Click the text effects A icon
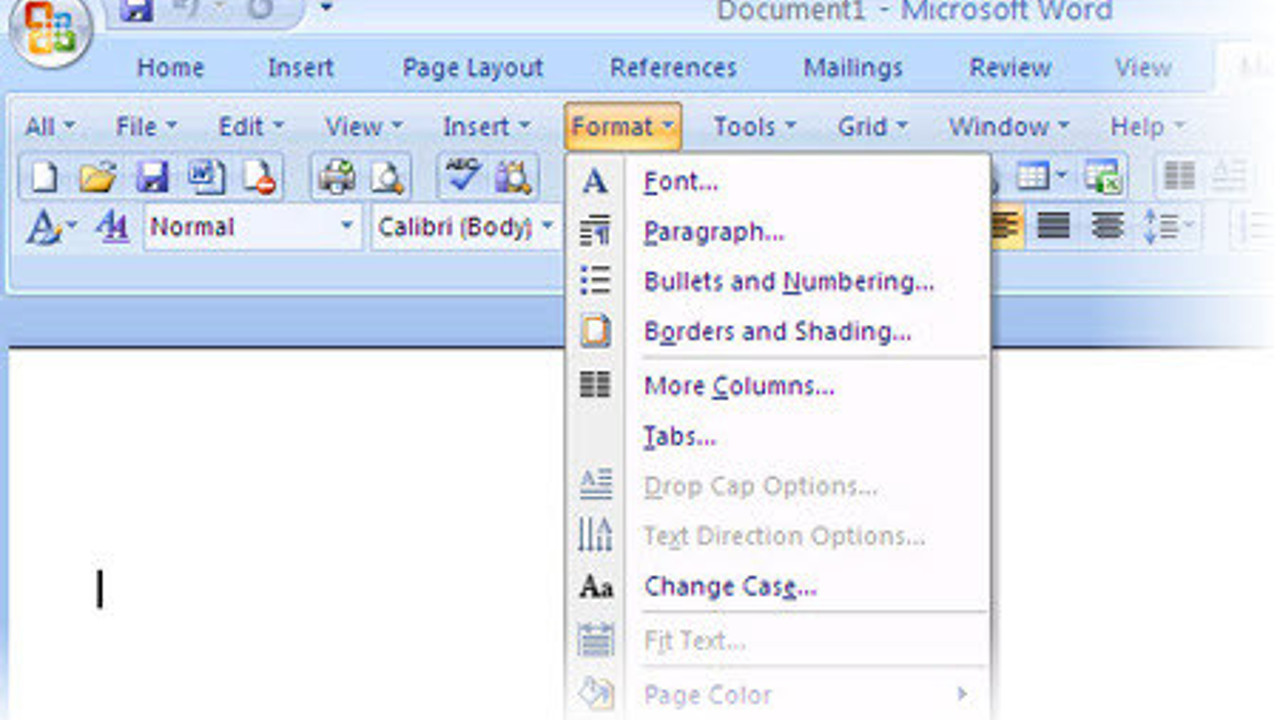Image resolution: width=1280 pixels, height=720 pixels. click(x=44, y=228)
